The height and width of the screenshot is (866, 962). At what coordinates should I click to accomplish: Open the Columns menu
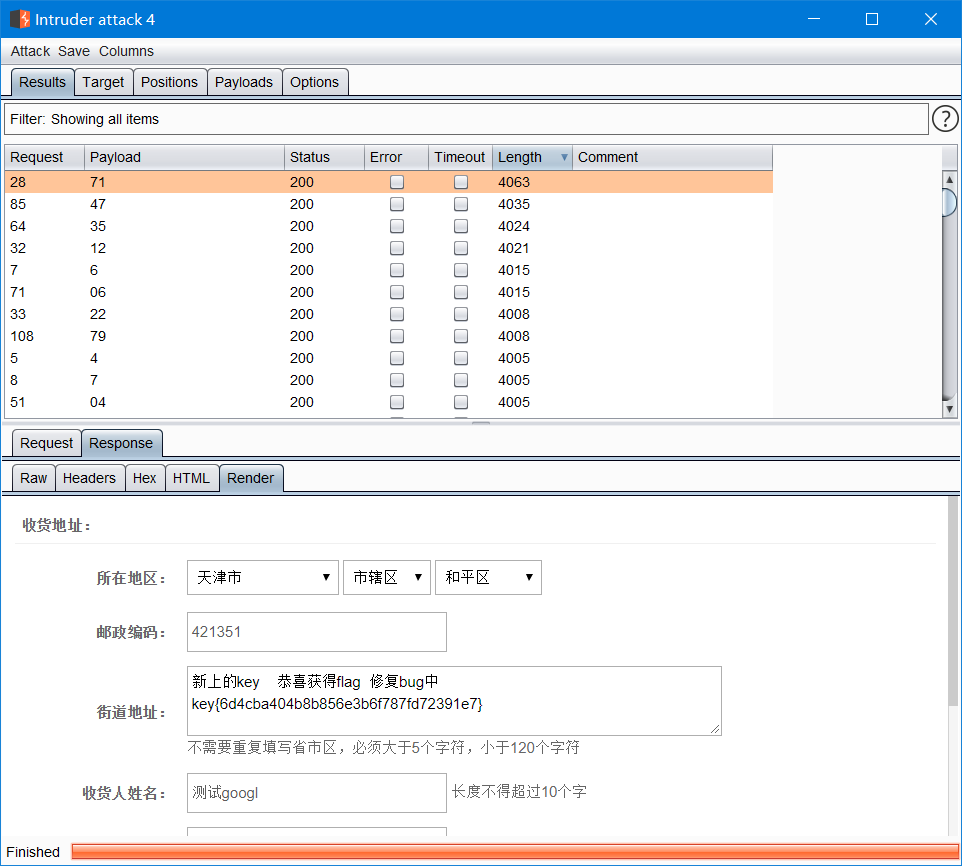(126, 52)
